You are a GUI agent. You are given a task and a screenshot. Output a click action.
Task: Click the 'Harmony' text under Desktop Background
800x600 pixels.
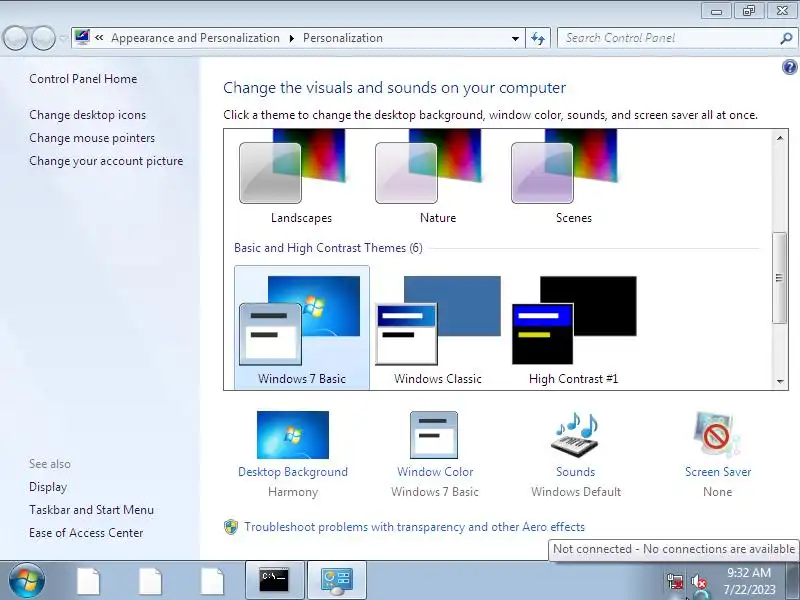tap(293, 492)
